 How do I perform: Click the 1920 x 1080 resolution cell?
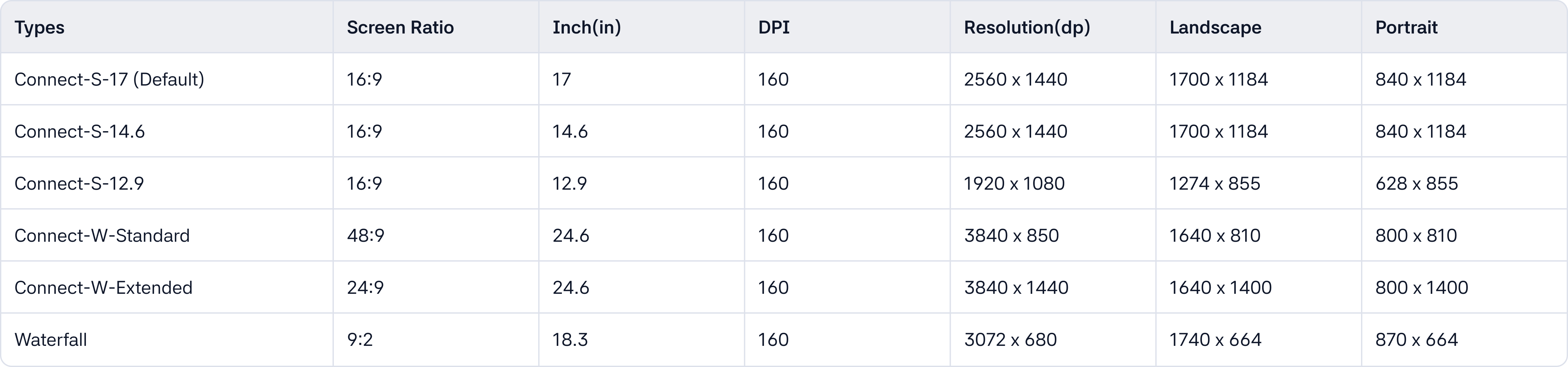(x=1014, y=183)
